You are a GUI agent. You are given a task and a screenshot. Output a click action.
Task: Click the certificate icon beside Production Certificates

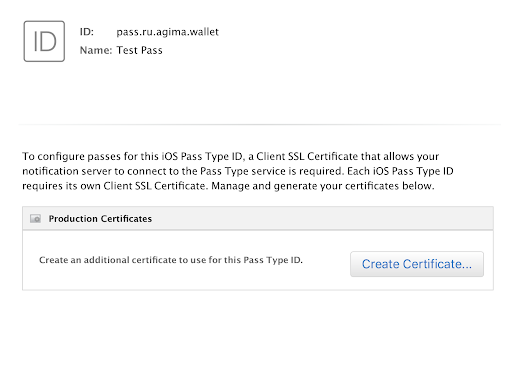pyautogui.click(x=35, y=219)
